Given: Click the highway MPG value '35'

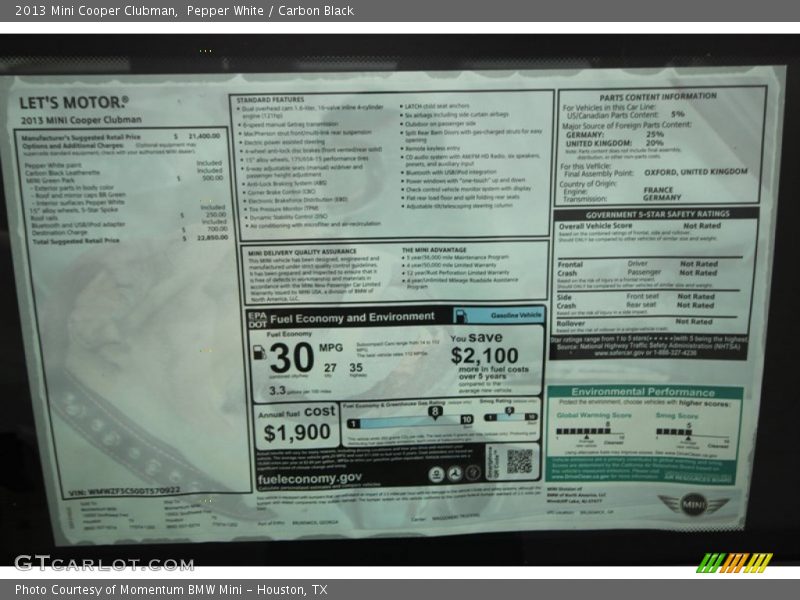Looking at the screenshot, I should pos(356,367).
